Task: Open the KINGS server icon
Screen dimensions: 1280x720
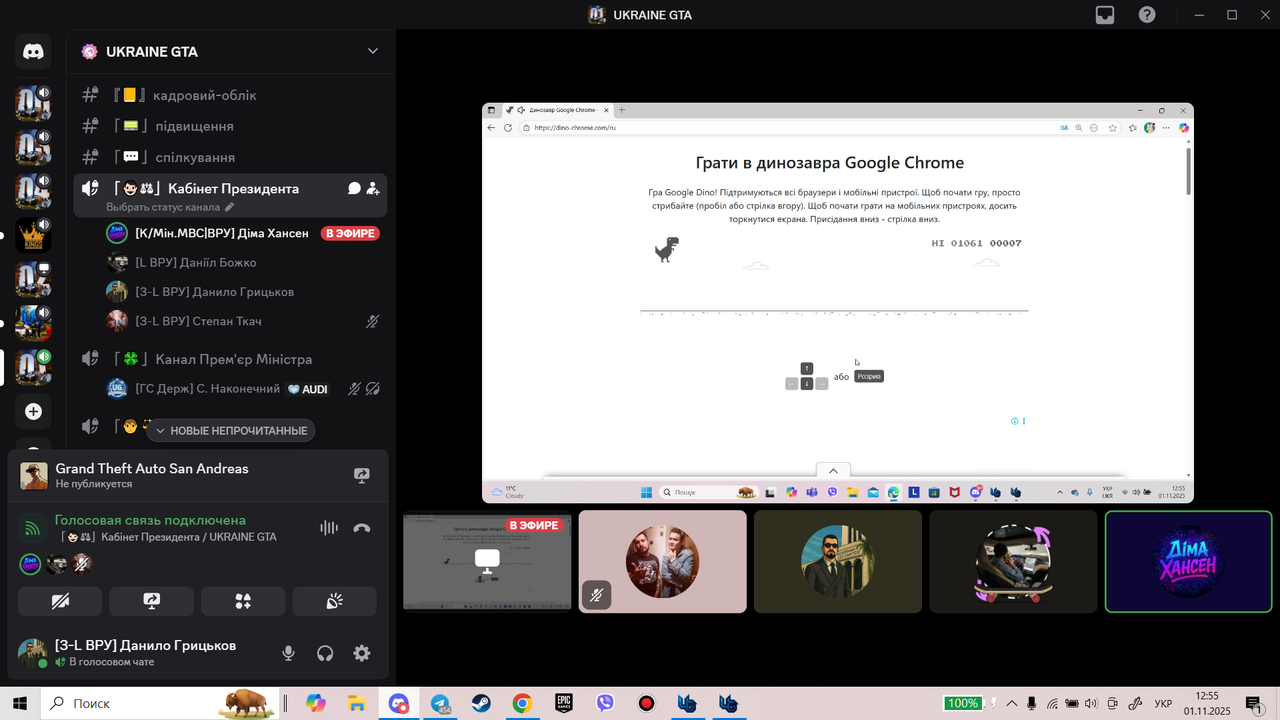Action: pos(33,235)
